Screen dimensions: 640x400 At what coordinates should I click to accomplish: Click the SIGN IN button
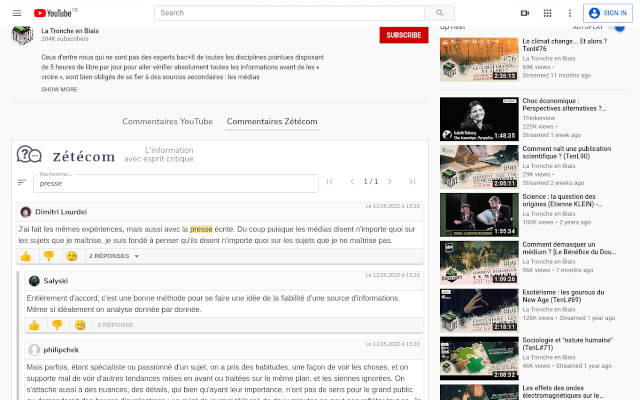point(608,13)
